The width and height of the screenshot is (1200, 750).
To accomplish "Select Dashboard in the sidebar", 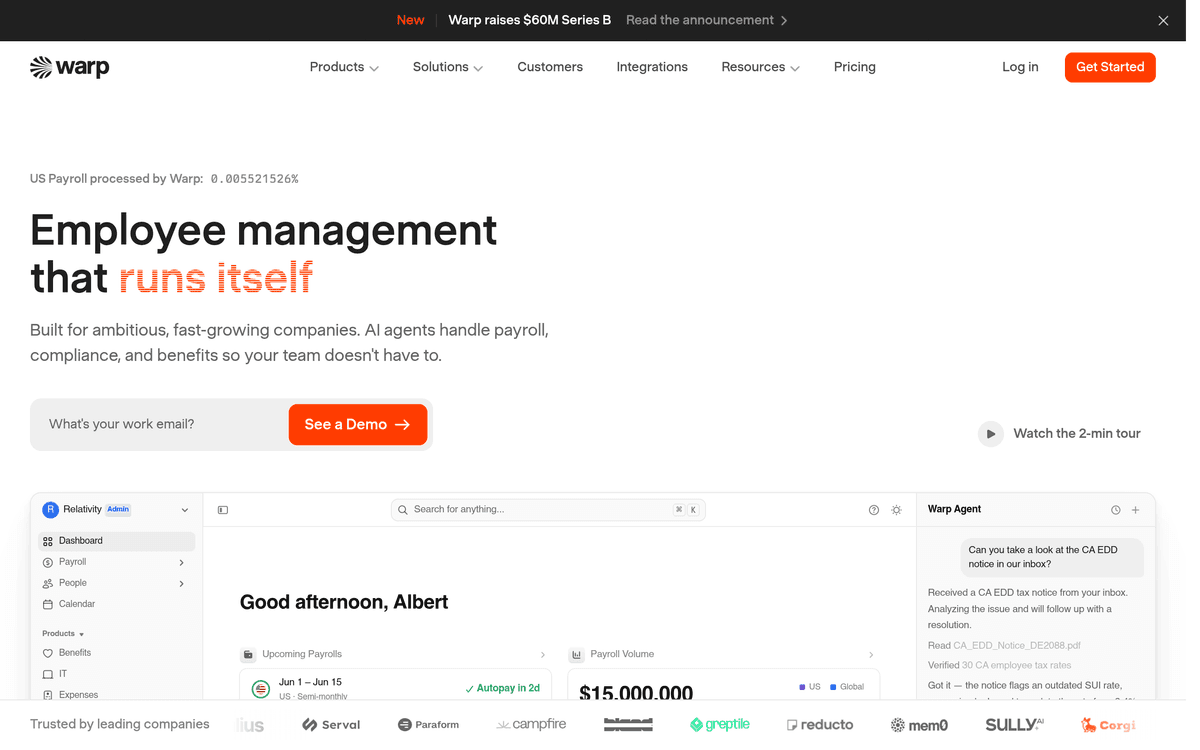I will coord(116,541).
